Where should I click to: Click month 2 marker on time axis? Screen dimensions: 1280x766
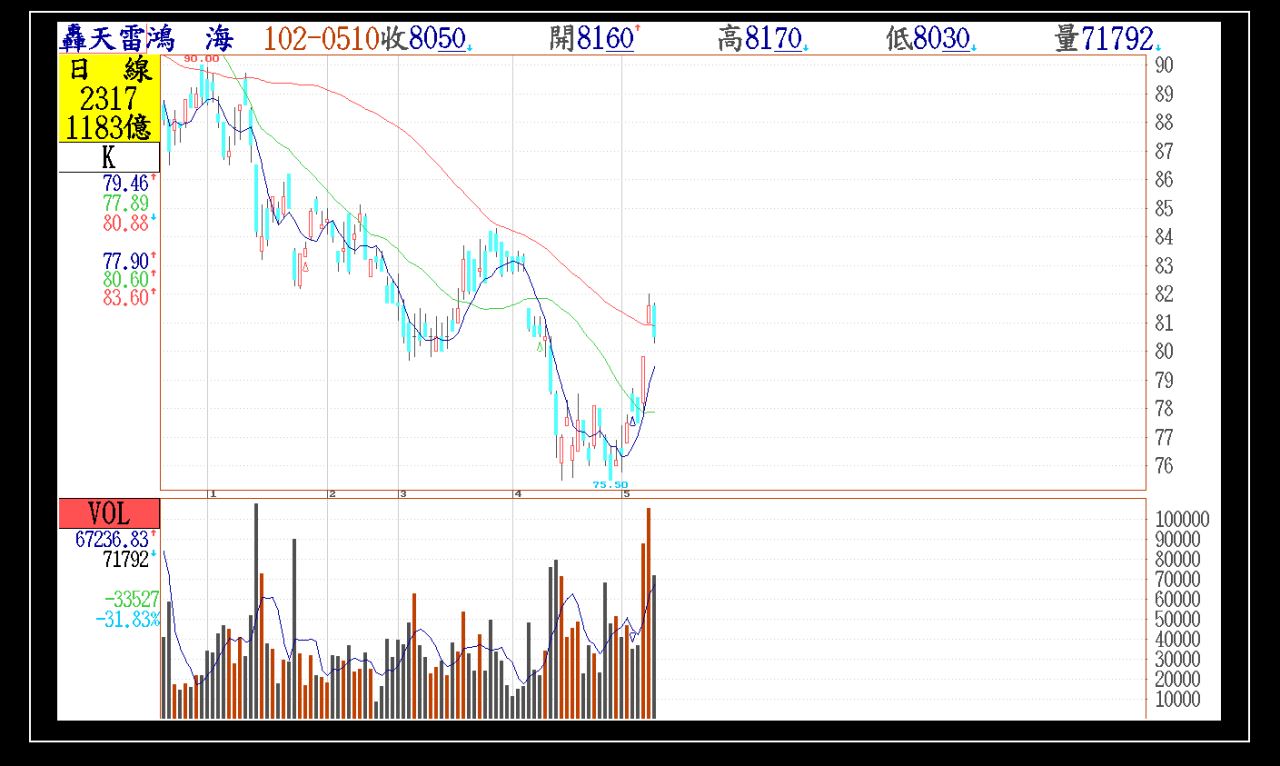pyautogui.click(x=332, y=494)
